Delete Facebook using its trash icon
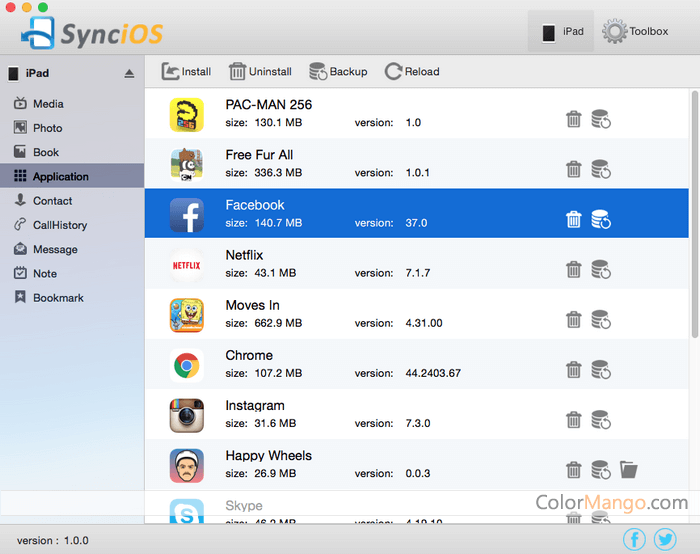This screenshot has width=700, height=554. (574, 219)
